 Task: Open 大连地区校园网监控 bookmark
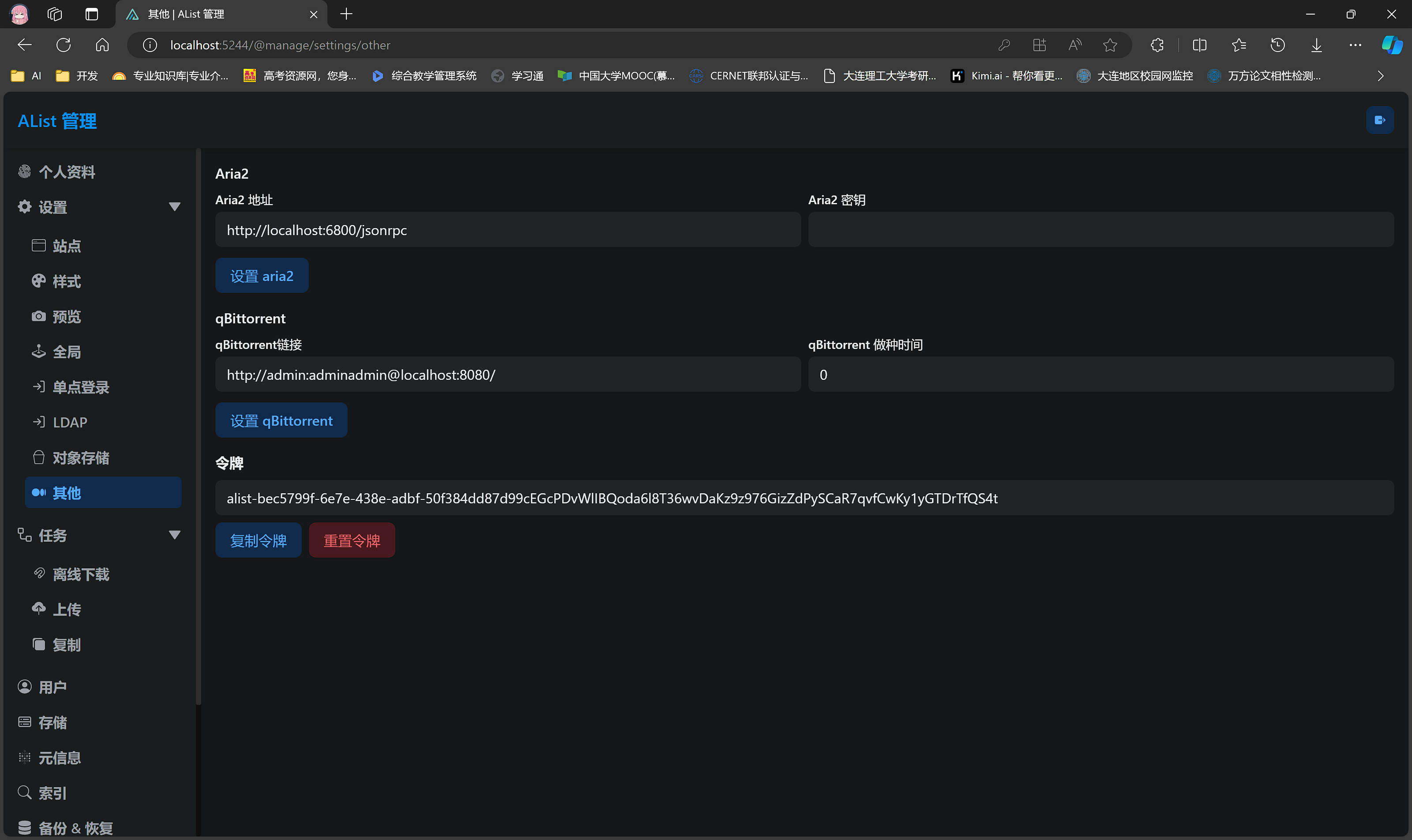[1134, 76]
